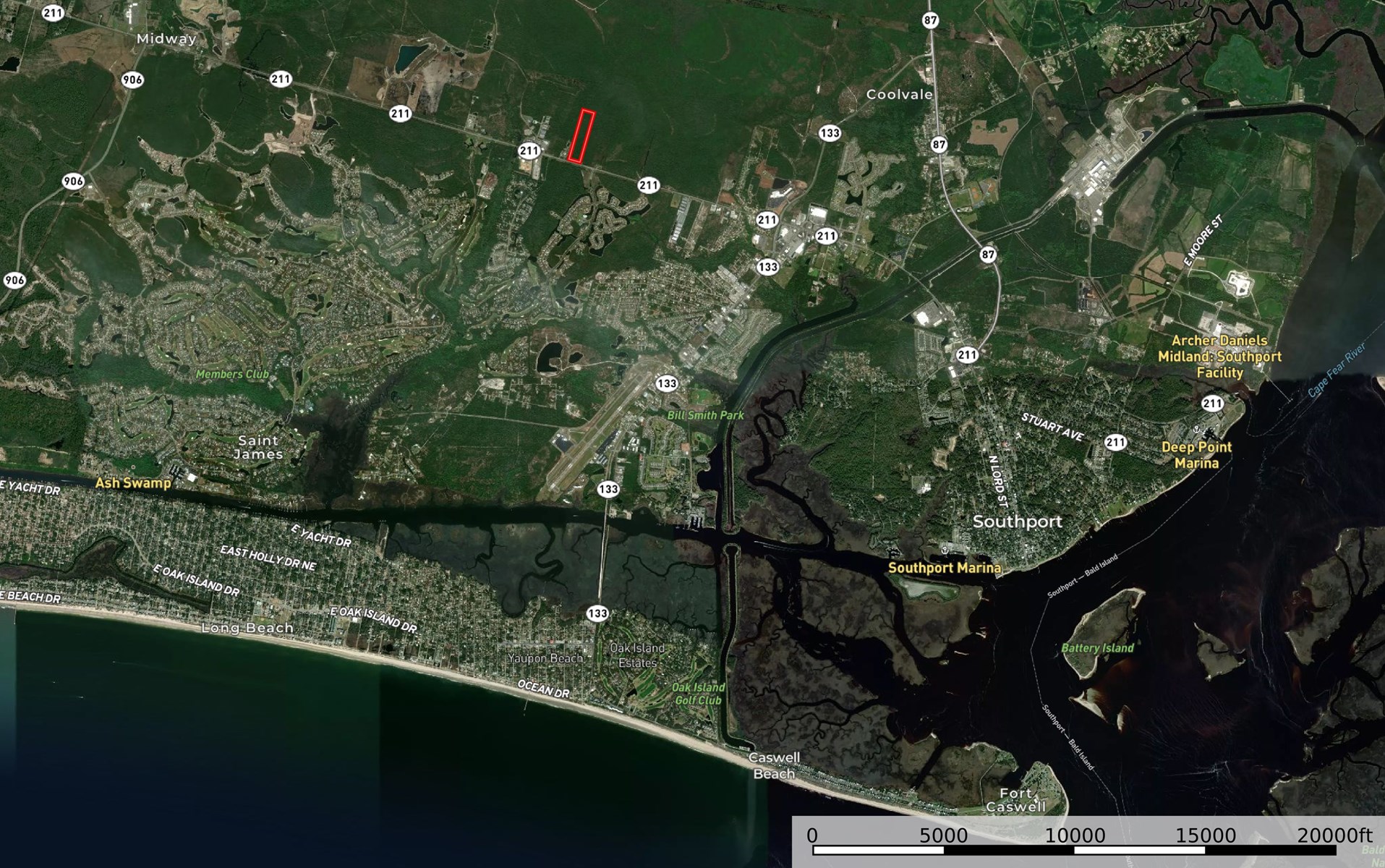Click the anchor icon above Southport Marina
The height and width of the screenshot is (868, 1385).
[x=945, y=550]
